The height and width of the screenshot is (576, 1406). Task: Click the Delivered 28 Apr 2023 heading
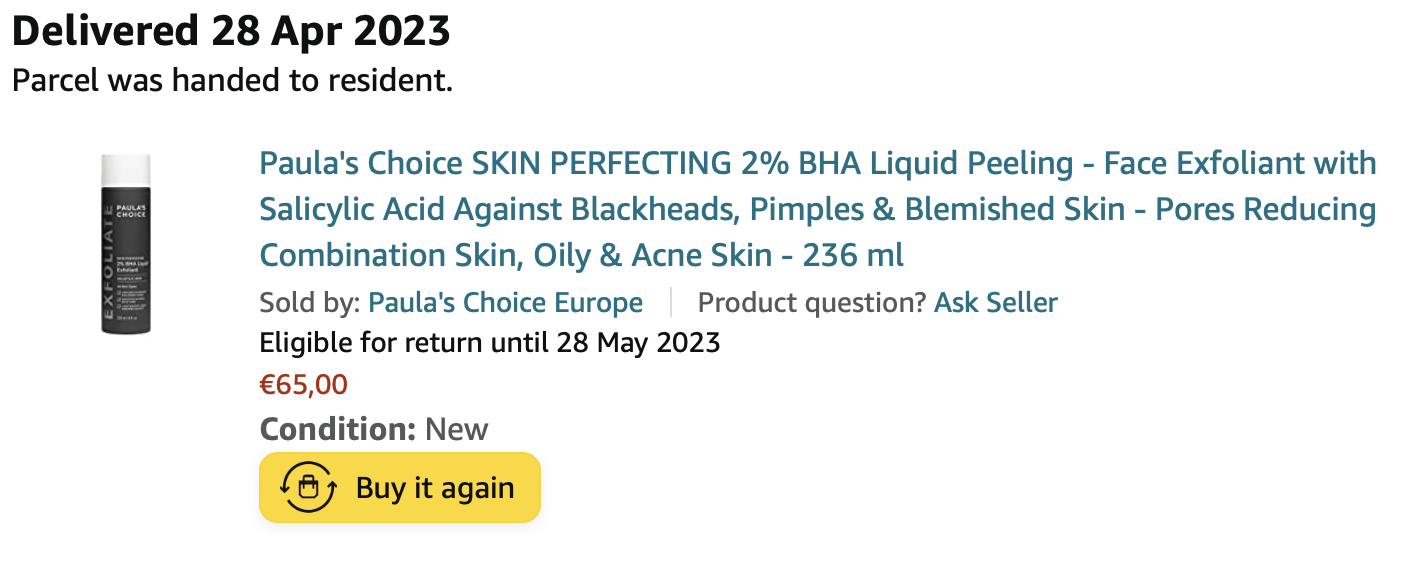coord(231,32)
